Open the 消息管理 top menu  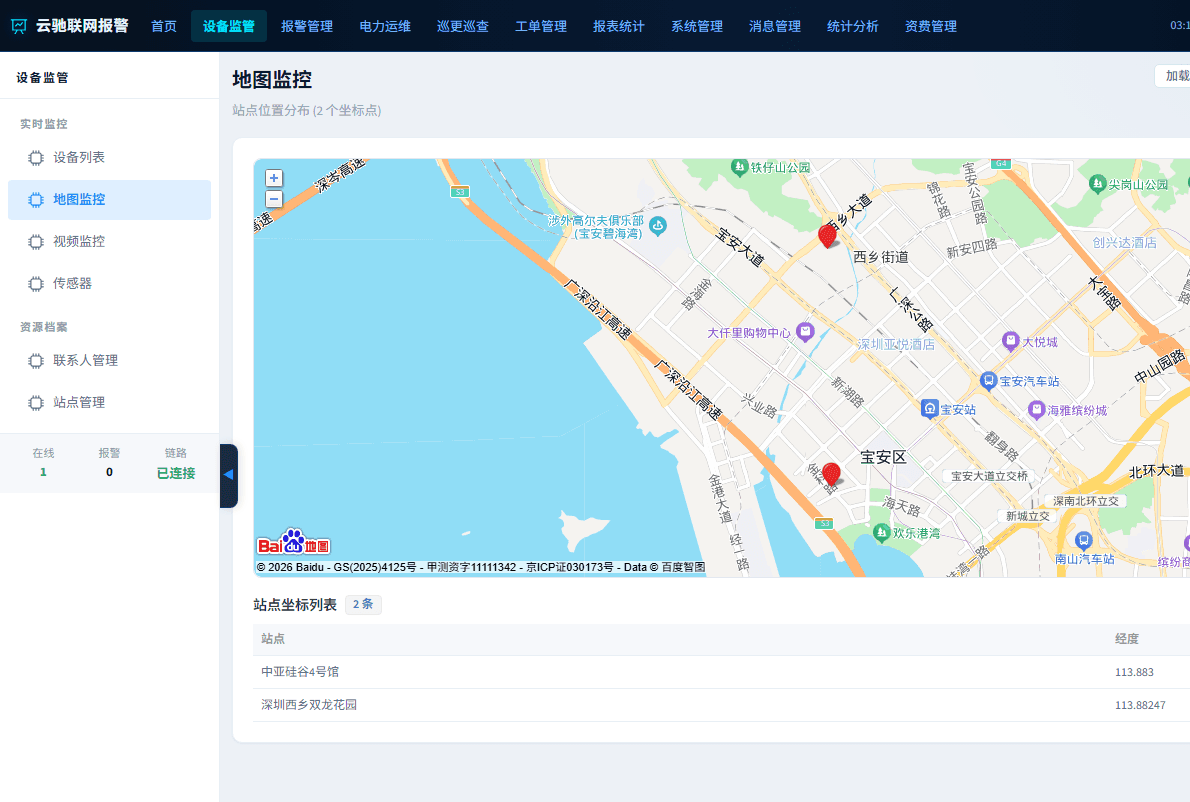point(775,27)
